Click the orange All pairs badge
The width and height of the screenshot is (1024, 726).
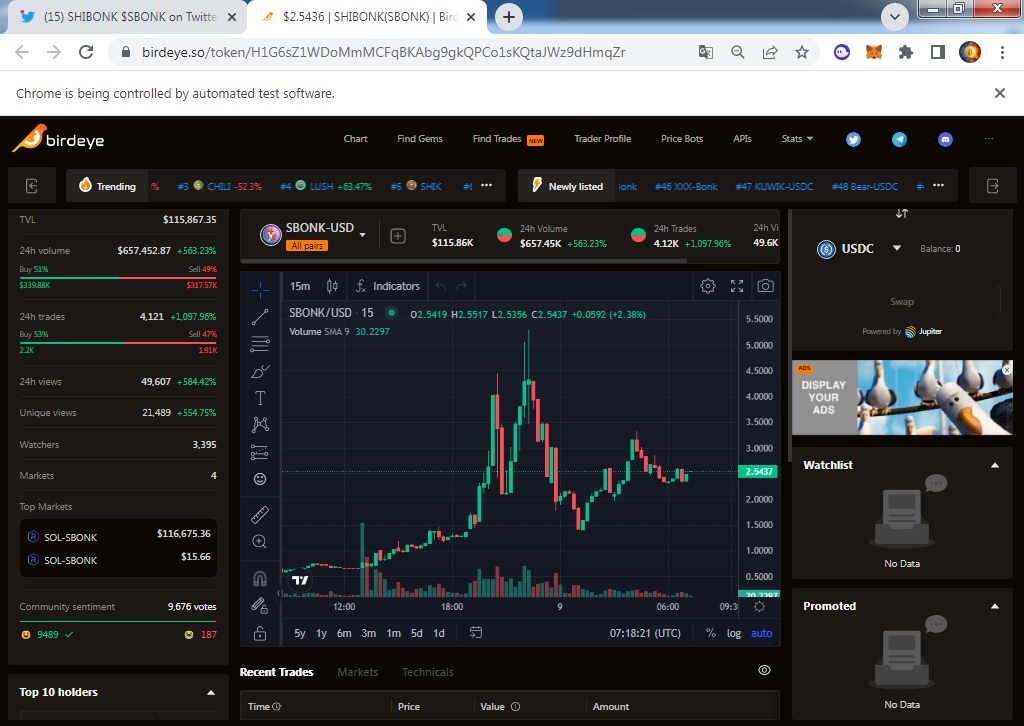[307, 245]
